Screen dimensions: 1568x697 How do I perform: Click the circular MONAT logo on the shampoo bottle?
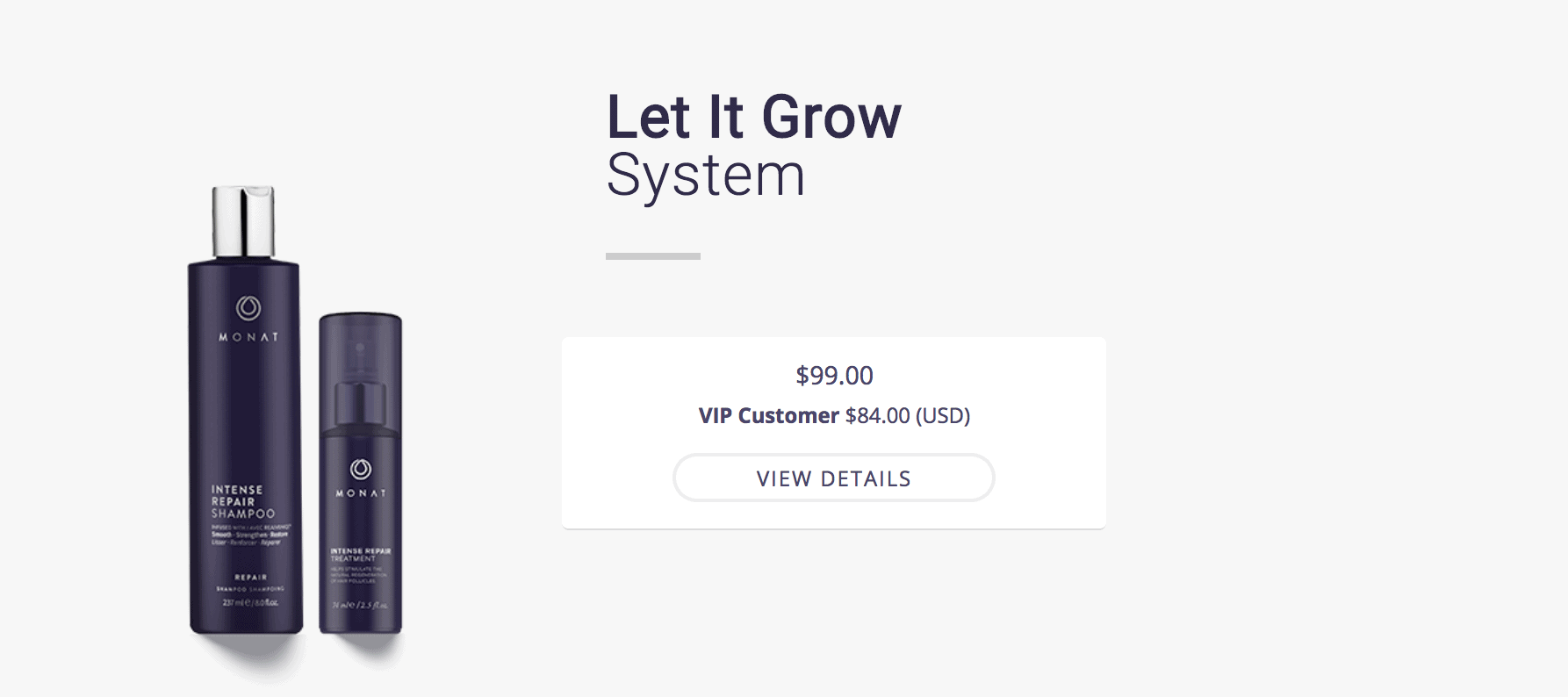coord(248,307)
